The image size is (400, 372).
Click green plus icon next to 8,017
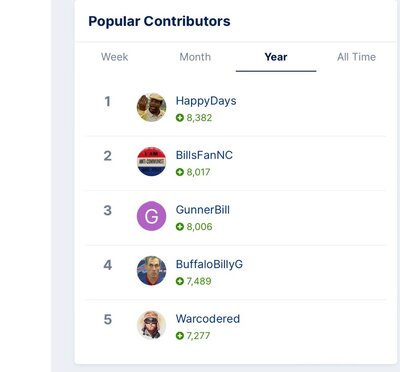click(180, 172)
